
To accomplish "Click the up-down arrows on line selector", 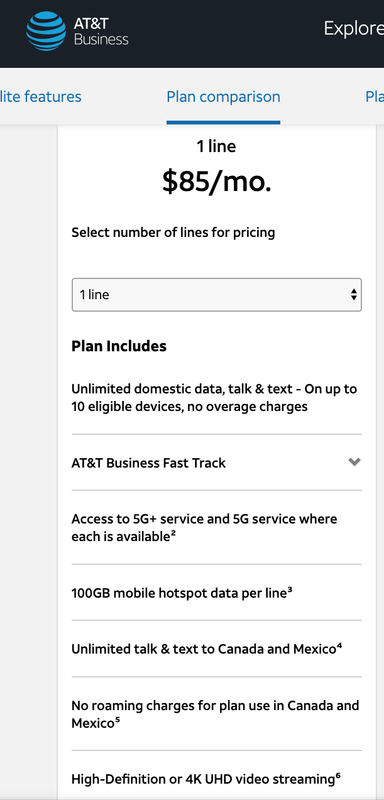I will coord(353,294).
